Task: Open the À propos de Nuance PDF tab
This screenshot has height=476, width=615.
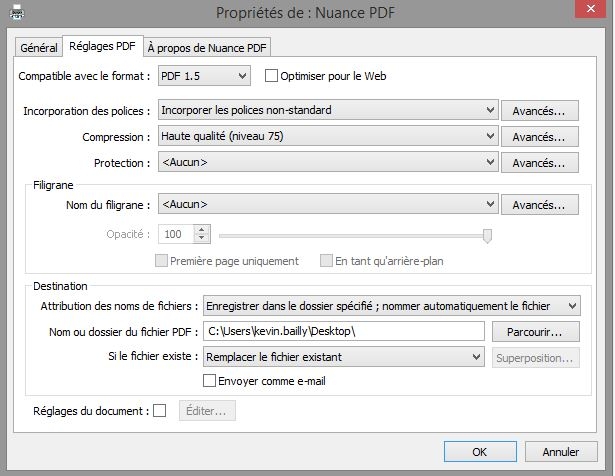Action: (207, 48)
